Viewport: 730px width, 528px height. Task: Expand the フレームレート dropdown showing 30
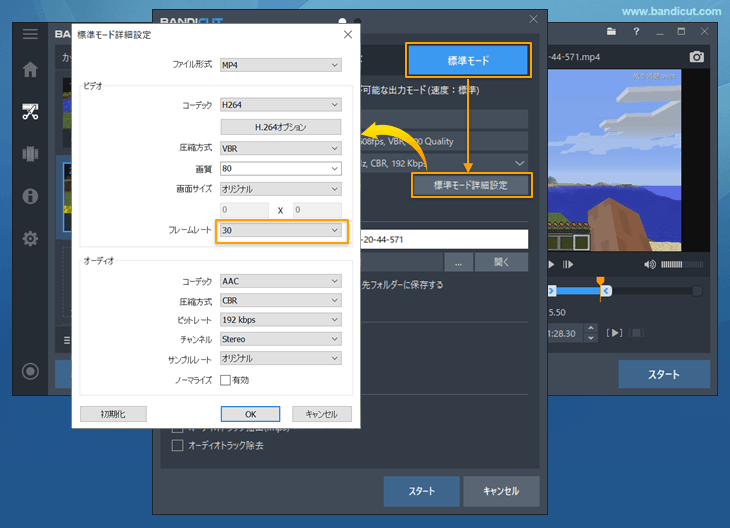click(281, 230)
